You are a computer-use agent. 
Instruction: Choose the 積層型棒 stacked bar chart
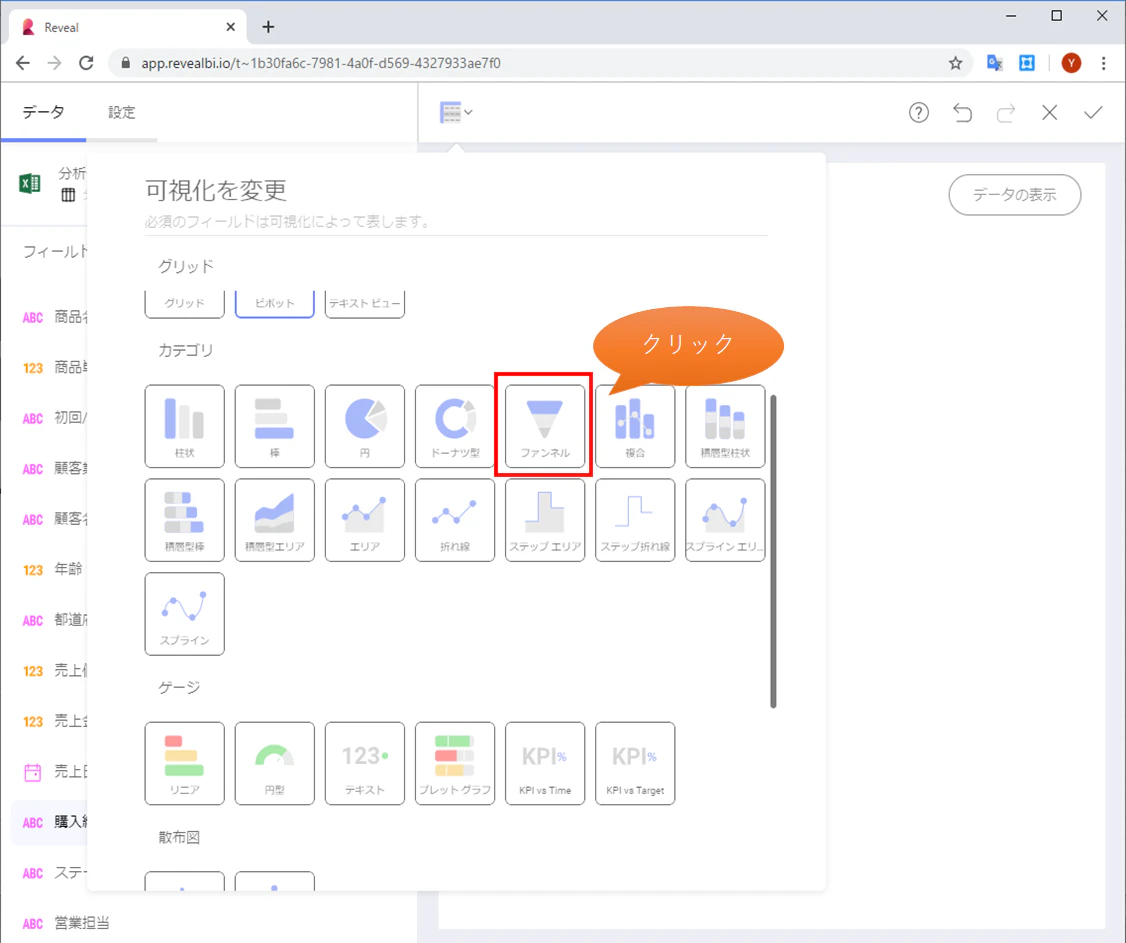point(185,520)
